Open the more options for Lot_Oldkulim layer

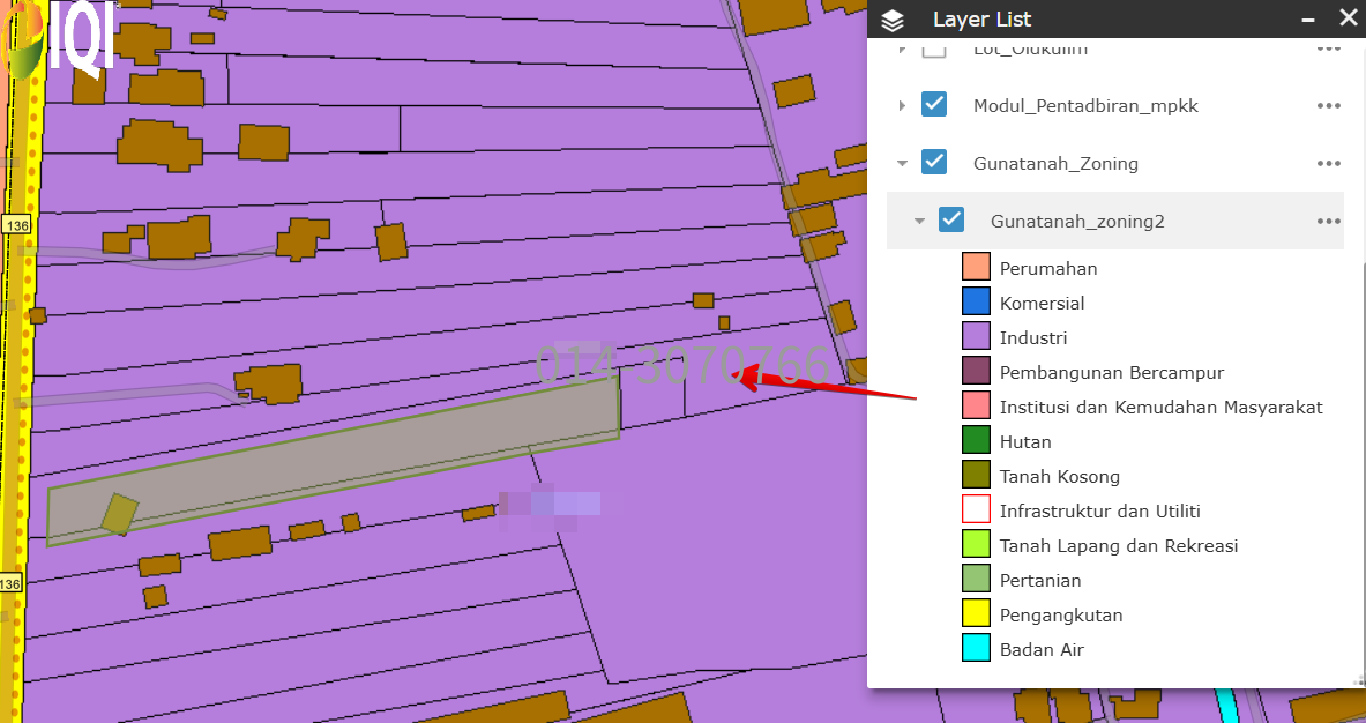point(1328,49)
